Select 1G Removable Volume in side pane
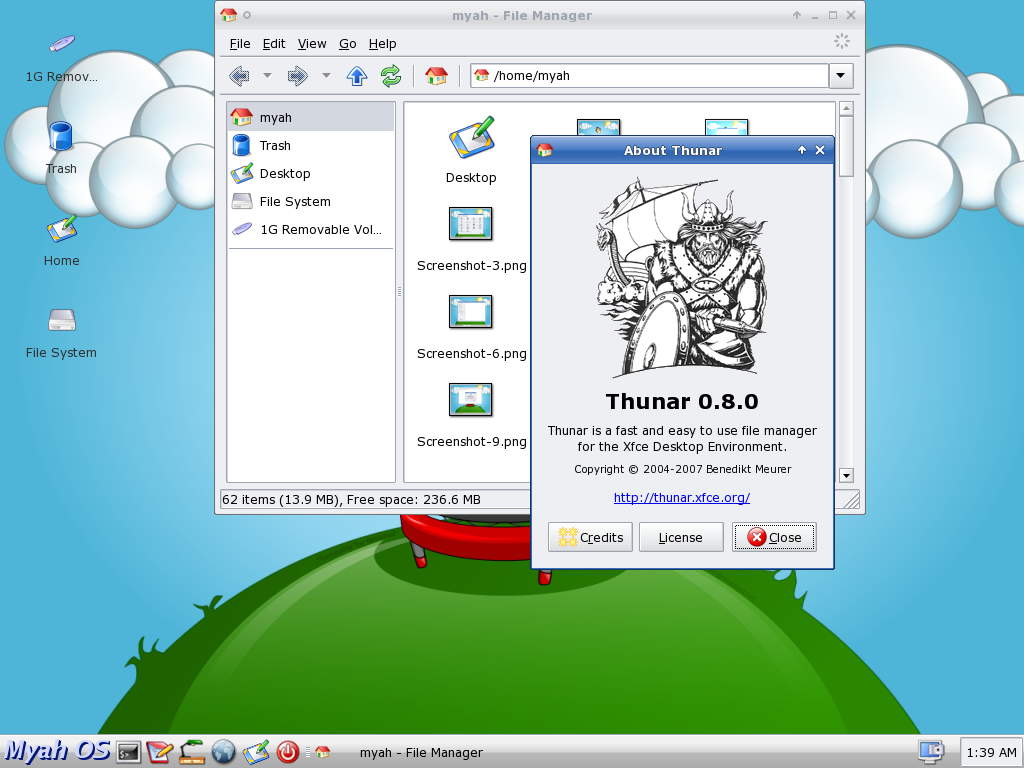 312,230
